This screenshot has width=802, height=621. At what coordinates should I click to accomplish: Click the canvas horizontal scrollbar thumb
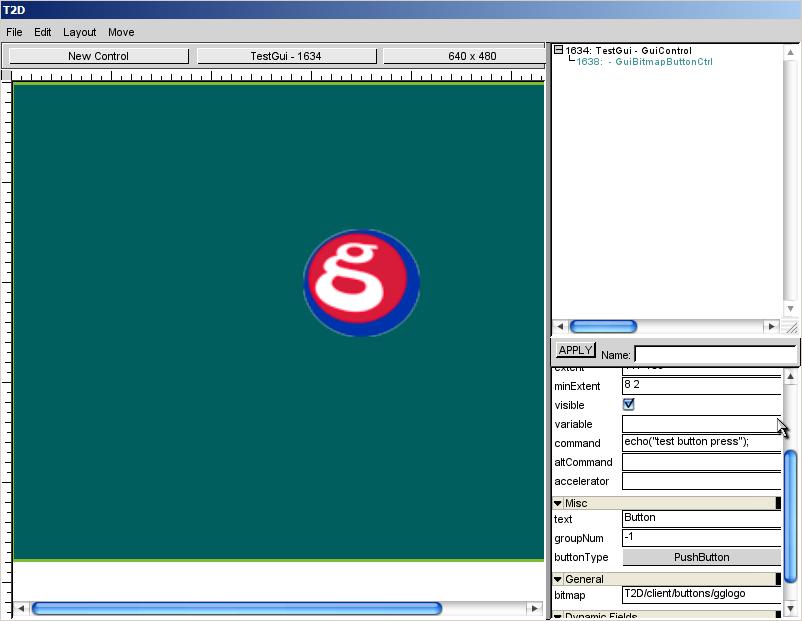pos(236,608)
